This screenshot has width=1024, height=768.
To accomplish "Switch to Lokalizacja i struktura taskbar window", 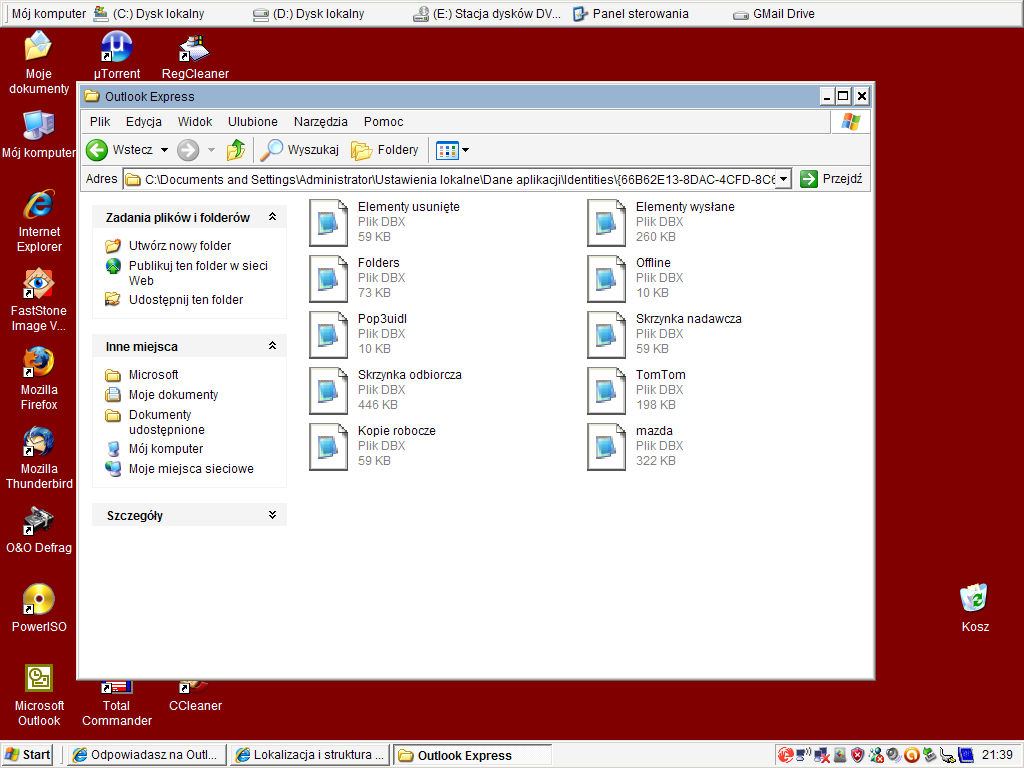I will tap(310, 755).
